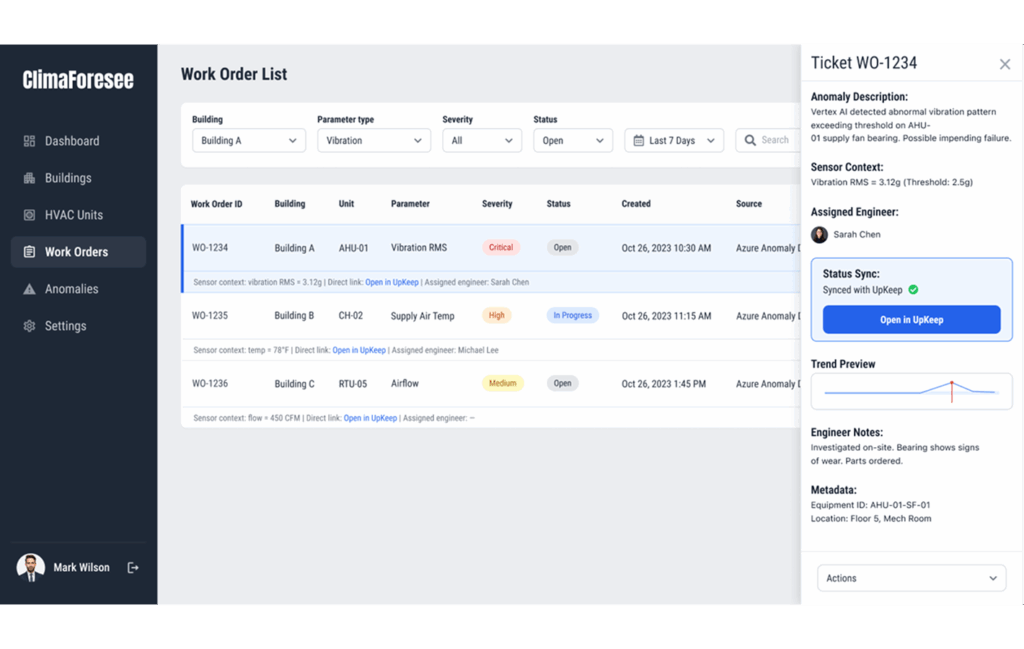The height and width of the screenshot is (649, 1024).
Task: Open in UpKeep link for WO-1235
Action: click(x=359, y=350)
